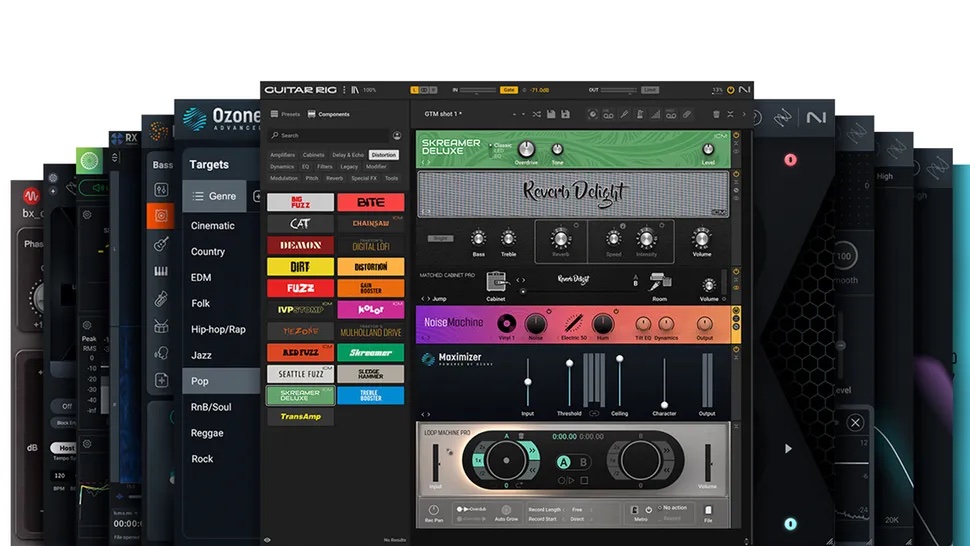The height and width of the screenshot is (546, 970).
Task: Expand sidebar with right chevron in toolbar
Action: (x=744, y=114)
